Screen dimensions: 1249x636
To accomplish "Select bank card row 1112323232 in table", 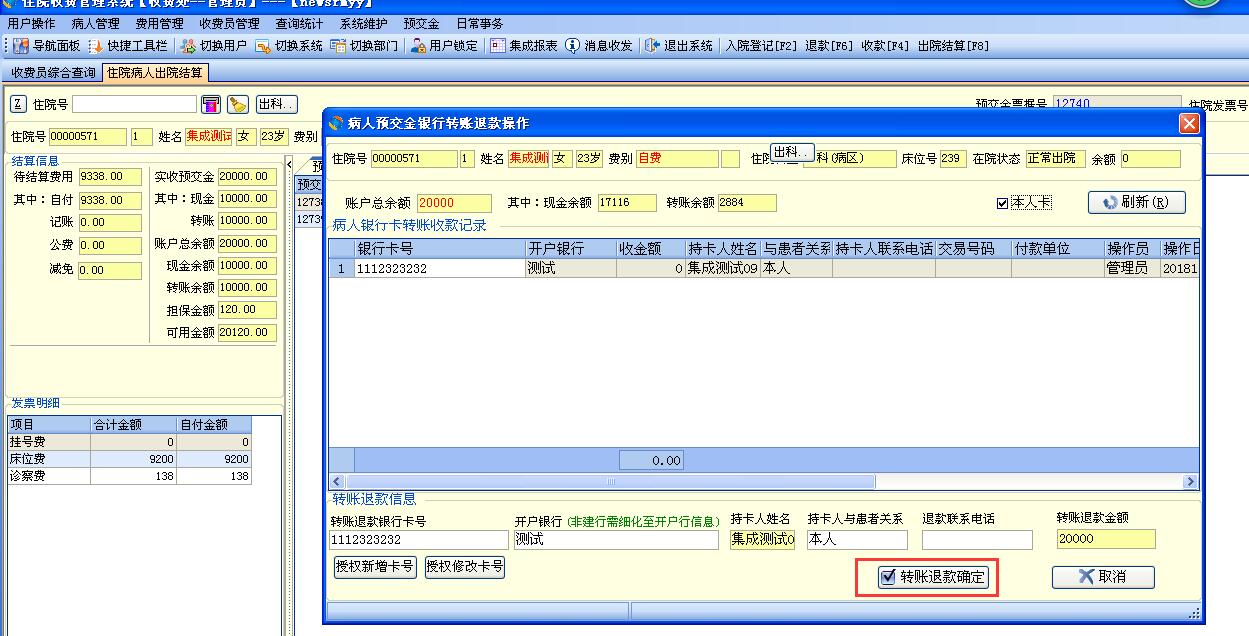I will (x=764, y=268).
